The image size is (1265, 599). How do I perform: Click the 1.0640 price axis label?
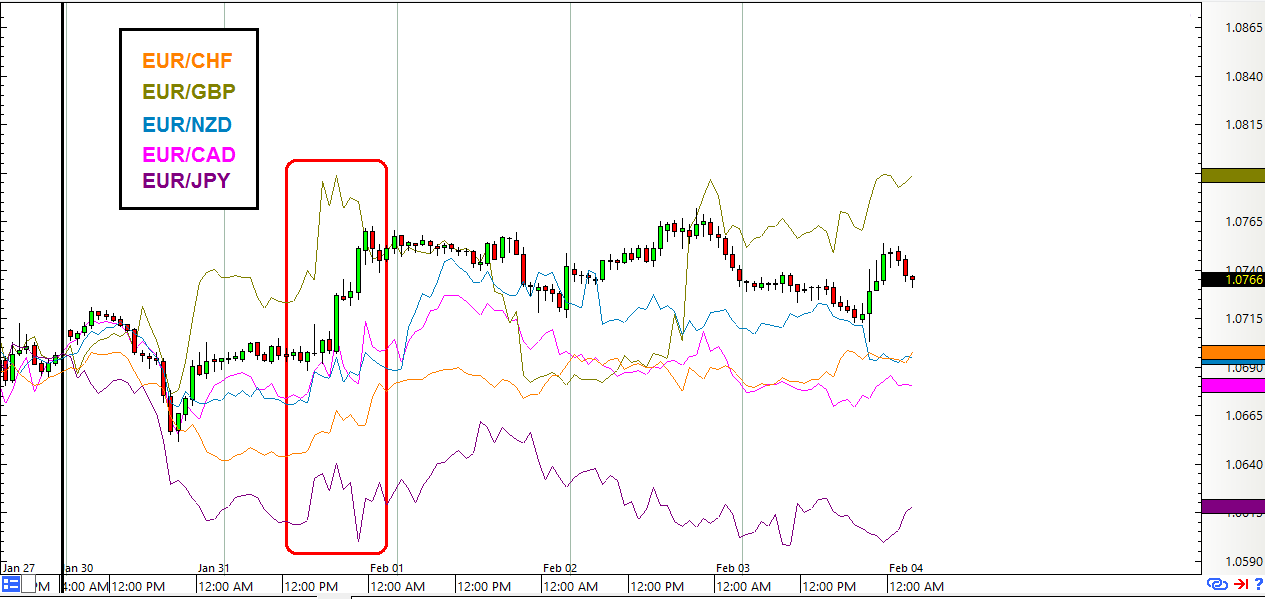[x=1244, y=464]
